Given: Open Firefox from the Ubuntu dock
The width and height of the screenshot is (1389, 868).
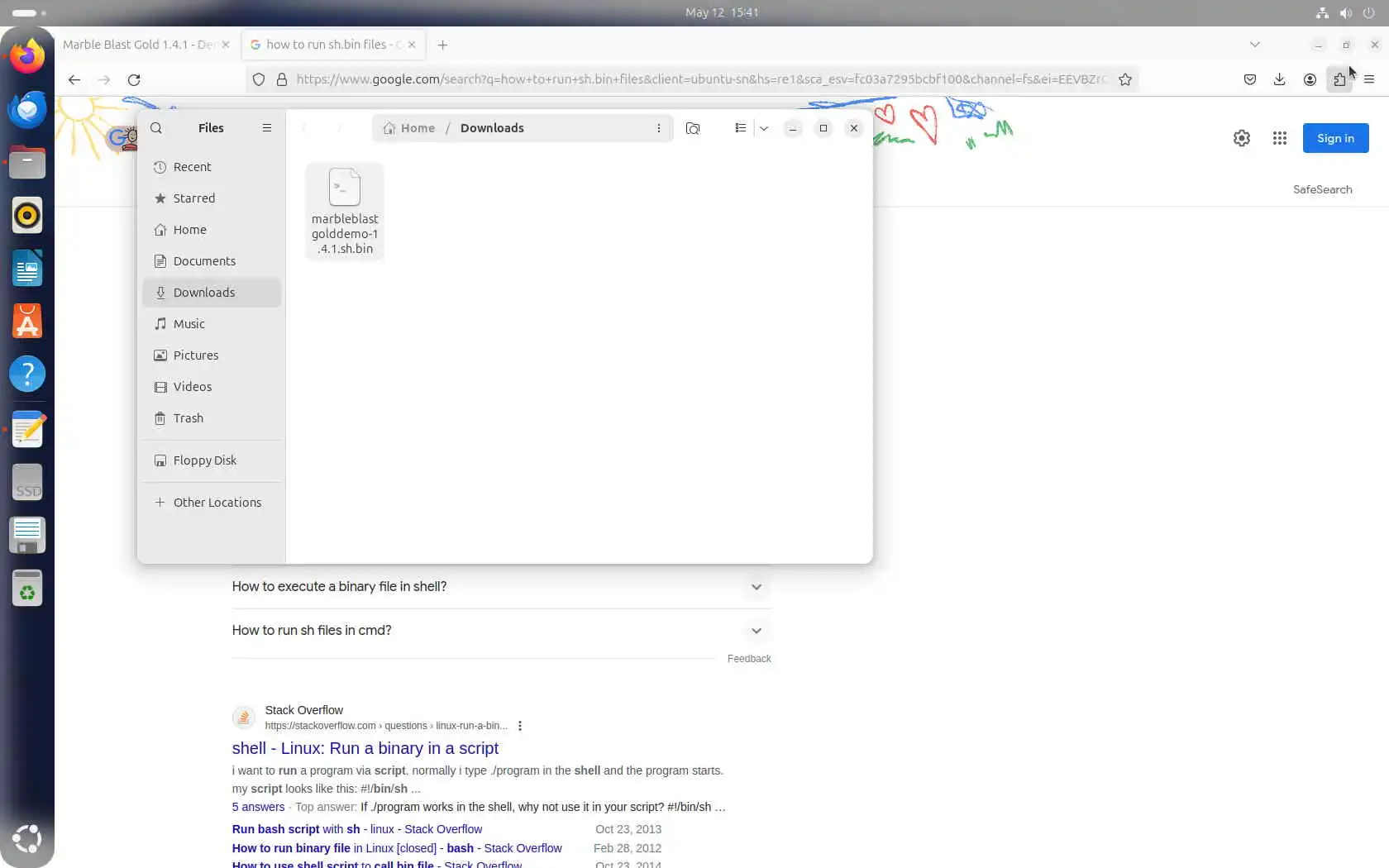Looking at the screenshot, I should [27, 56].
